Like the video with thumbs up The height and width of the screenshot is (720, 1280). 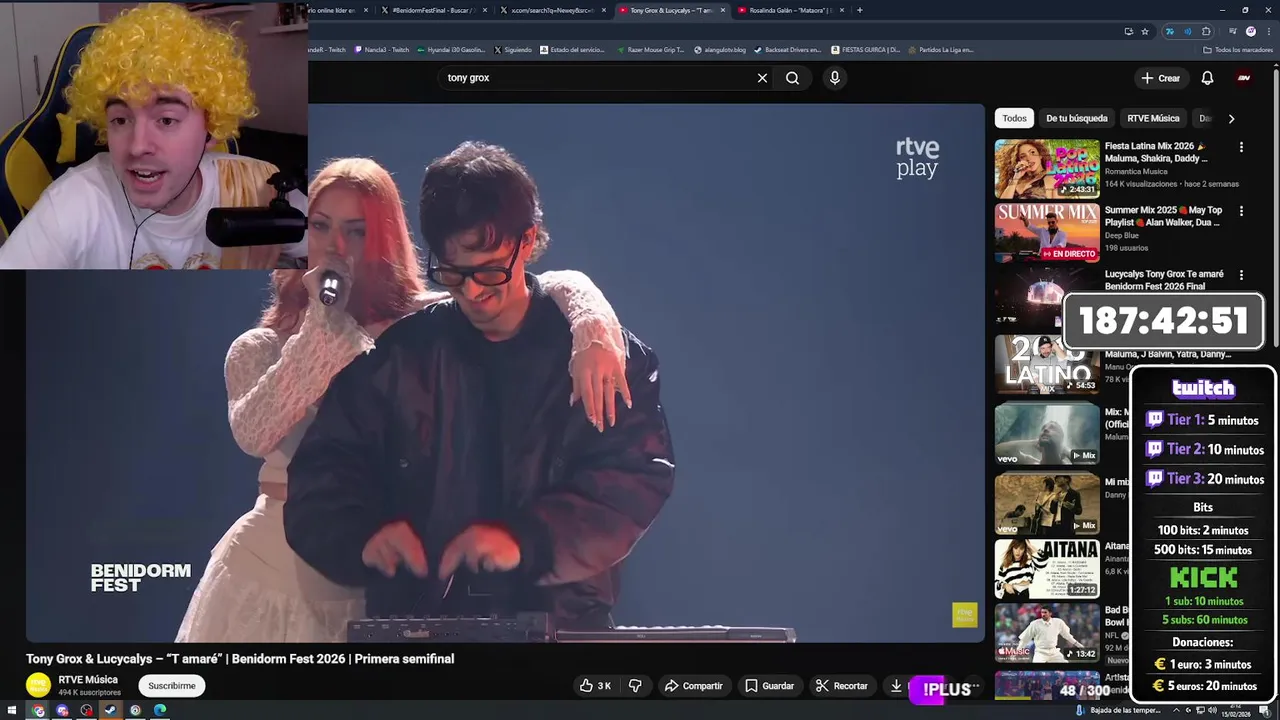pyautogui.click(x=595, y=686)
